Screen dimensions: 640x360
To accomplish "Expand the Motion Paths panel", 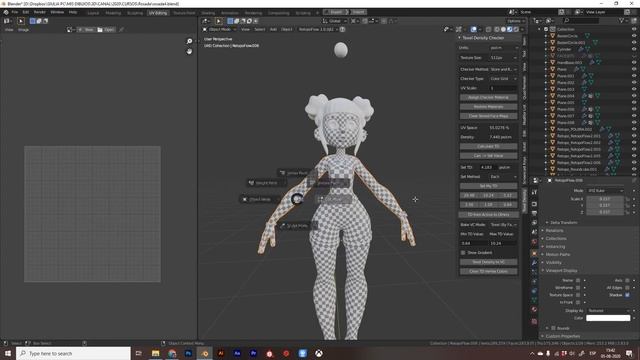I will [557, 254].
